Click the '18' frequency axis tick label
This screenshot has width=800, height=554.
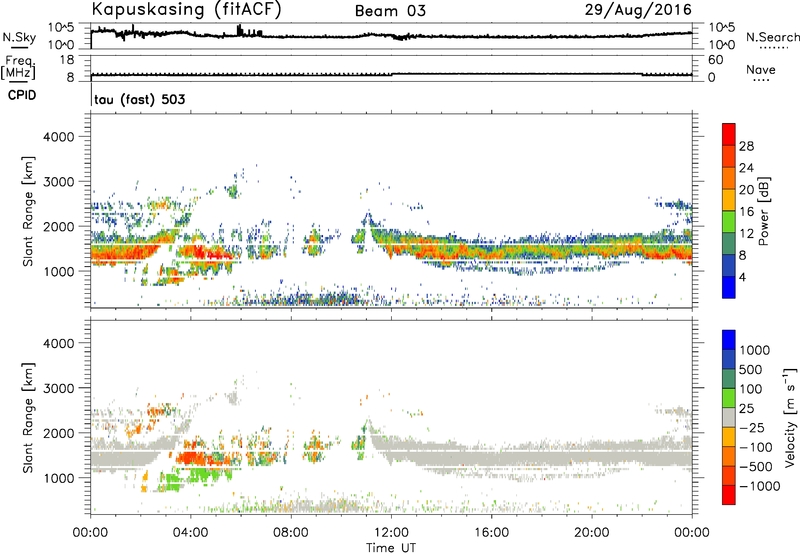click(x=67, y=60)
